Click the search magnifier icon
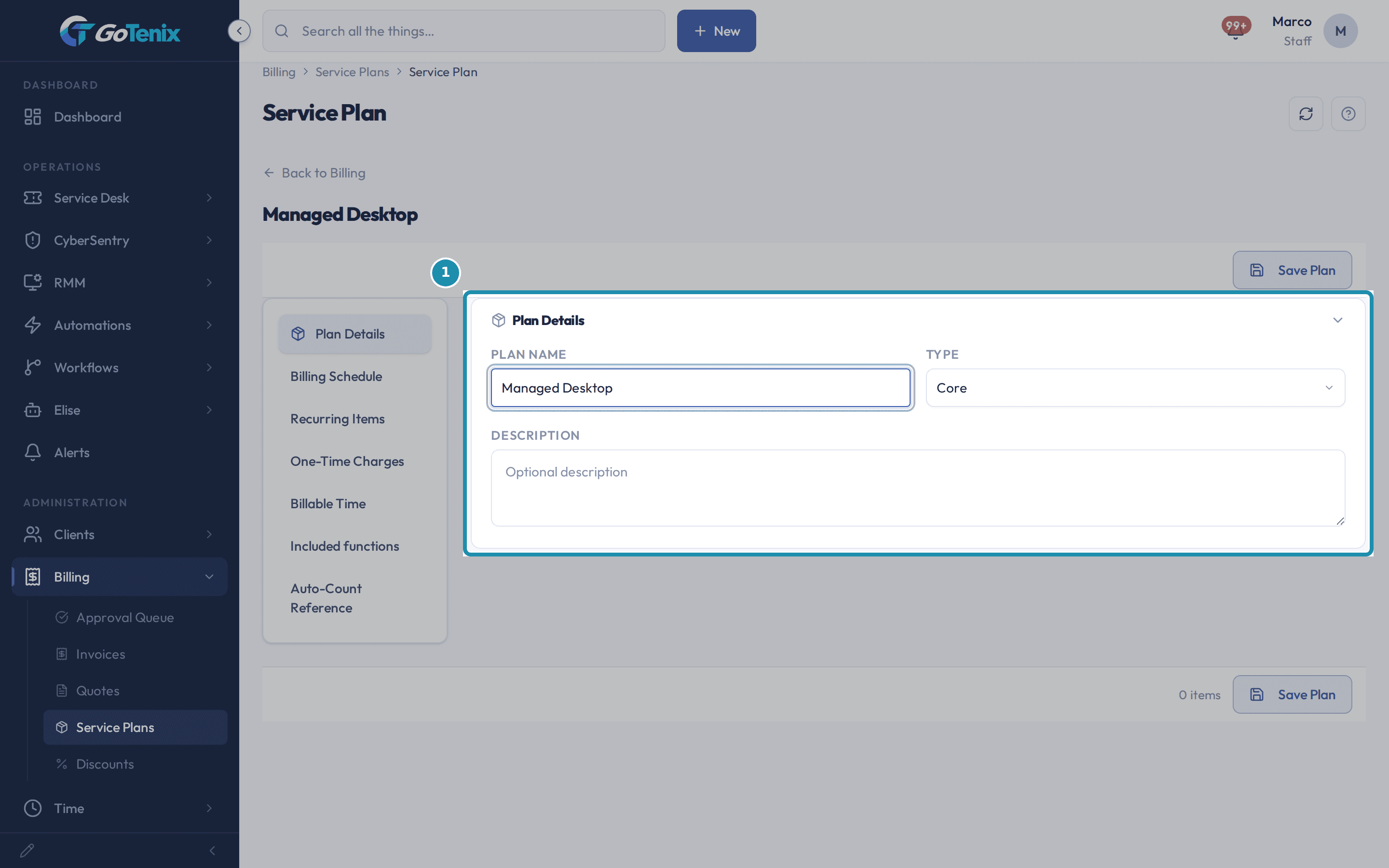1389x868 pixels. coord(282,31)
